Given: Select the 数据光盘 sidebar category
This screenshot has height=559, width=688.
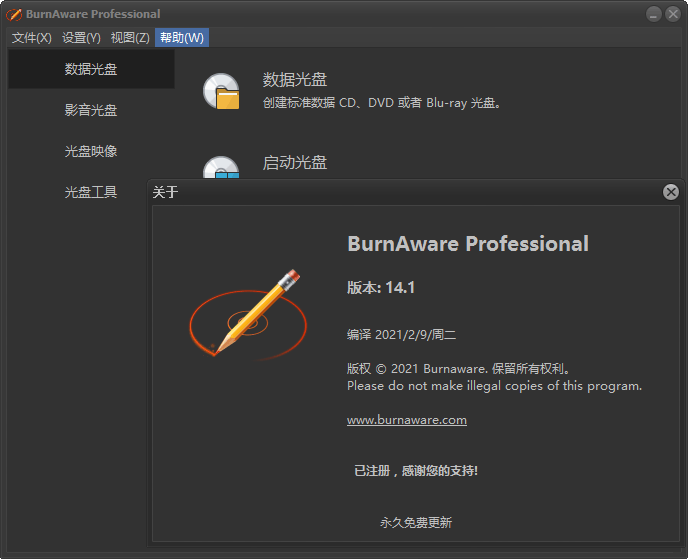Looking at the screenshot, I should point(91,69).
